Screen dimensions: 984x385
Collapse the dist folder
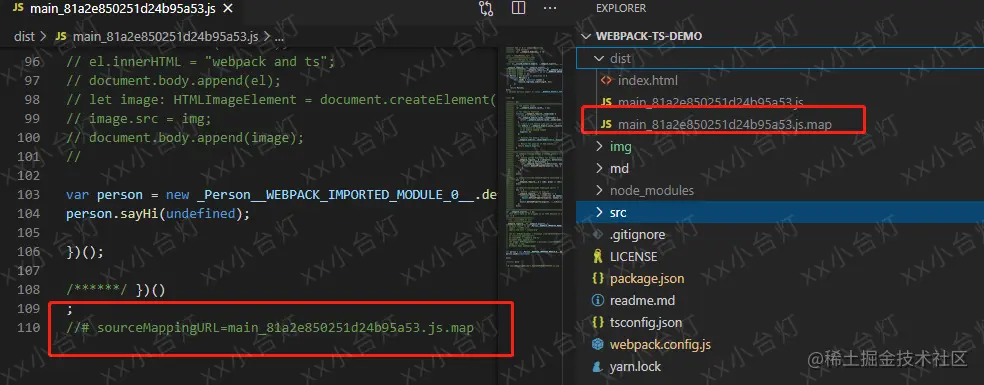point(599,58)
